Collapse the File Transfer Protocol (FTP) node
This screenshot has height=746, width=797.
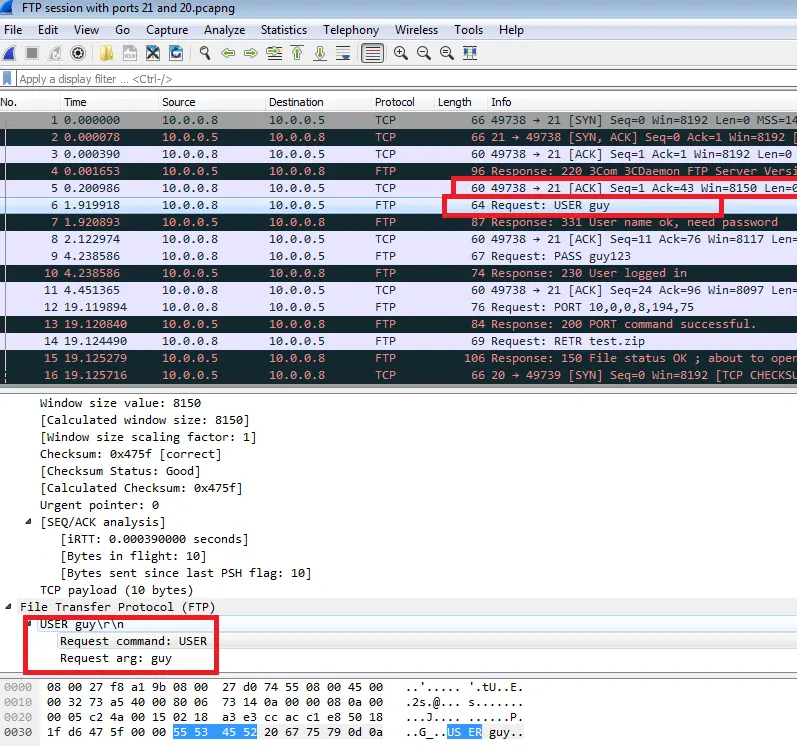(x=8, y=606)
